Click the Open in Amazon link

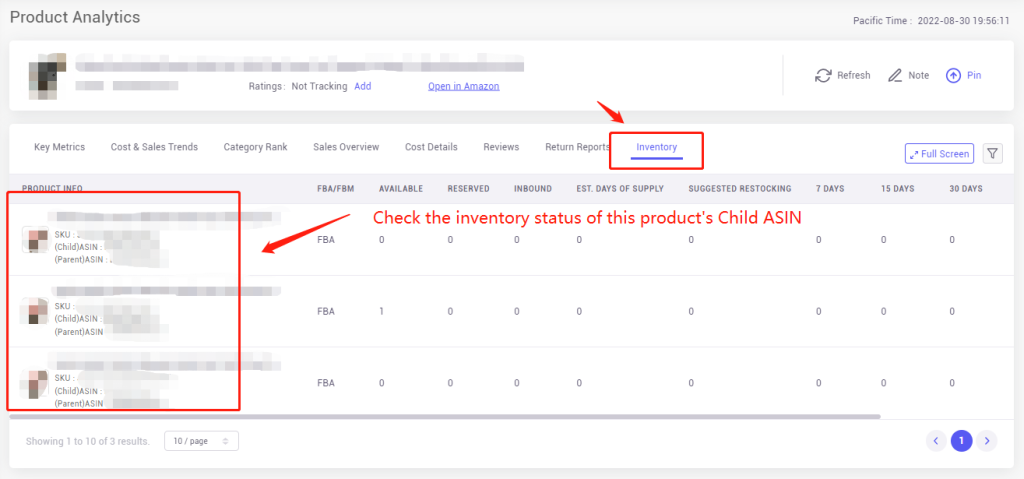point(464,86)
